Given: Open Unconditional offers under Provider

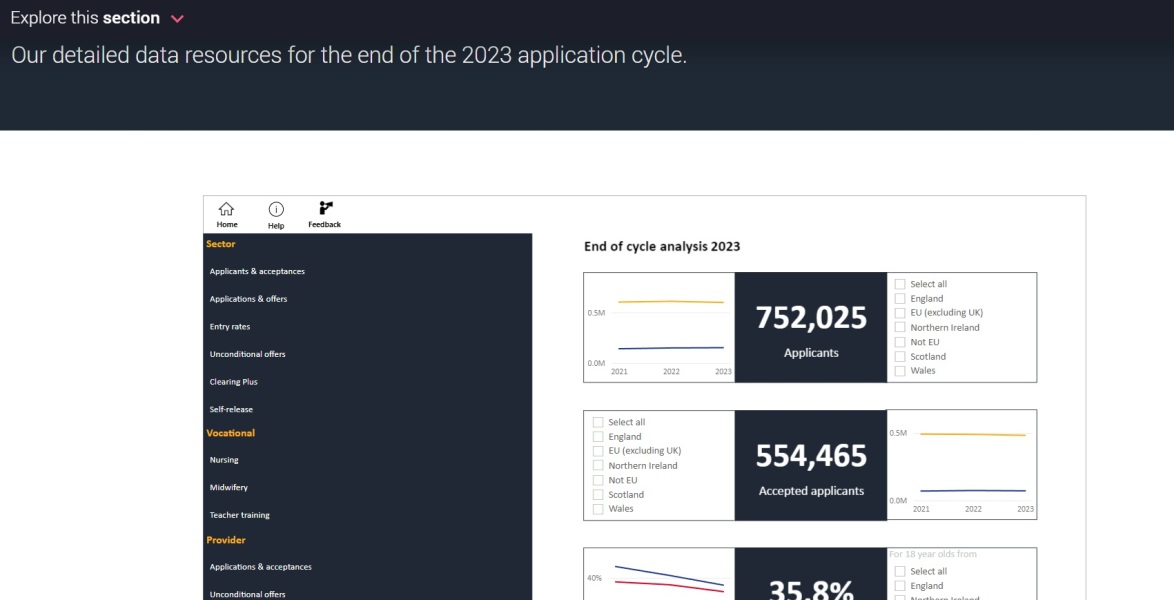Looking at the screenshot, I should coord(247,594).
